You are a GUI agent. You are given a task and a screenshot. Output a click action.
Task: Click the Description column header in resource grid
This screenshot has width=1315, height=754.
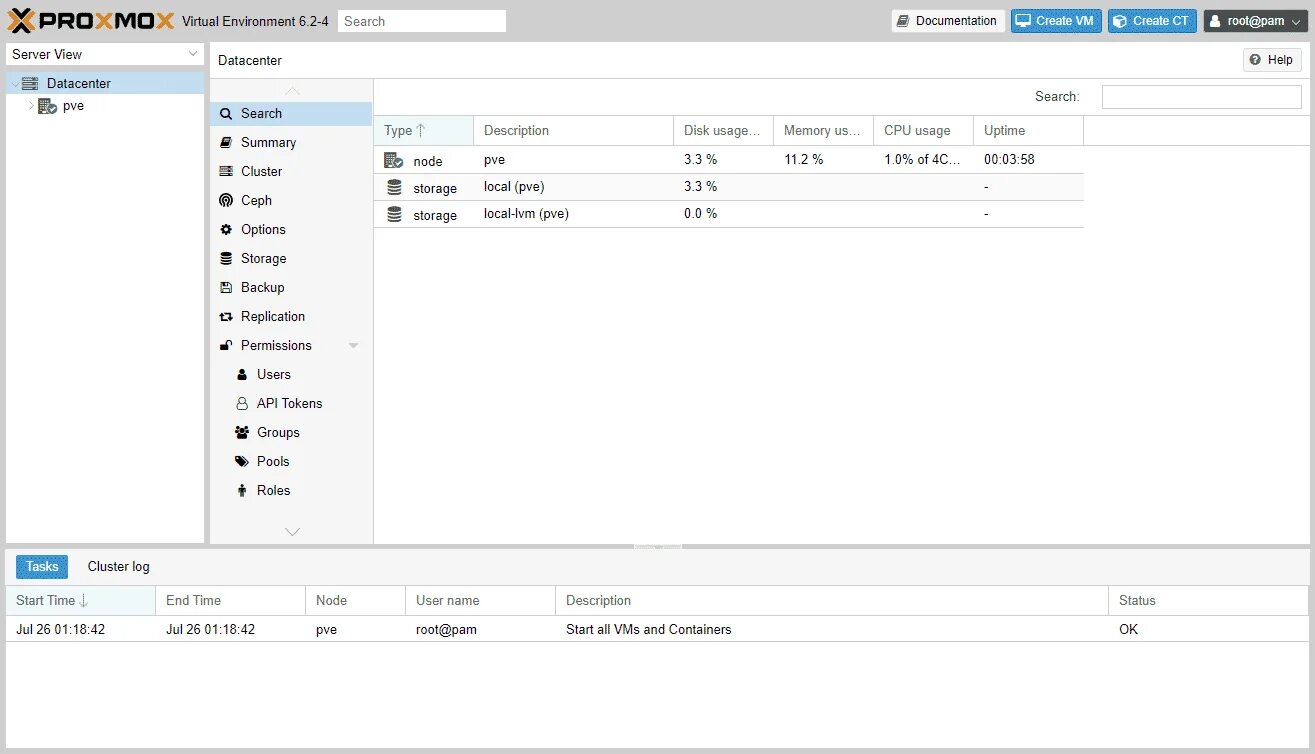click(574, 131)
